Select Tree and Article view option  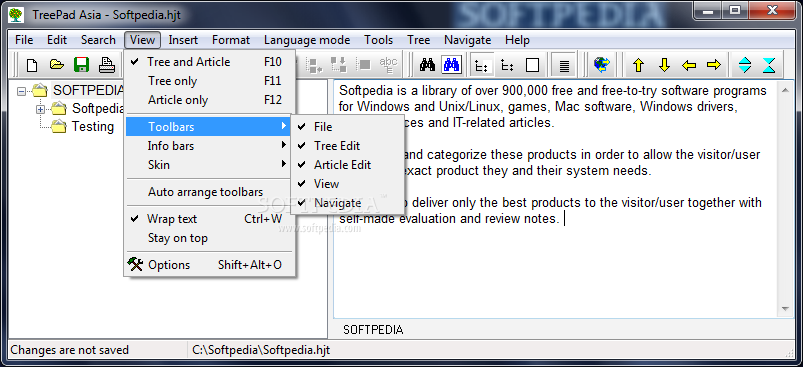point(209,62)
